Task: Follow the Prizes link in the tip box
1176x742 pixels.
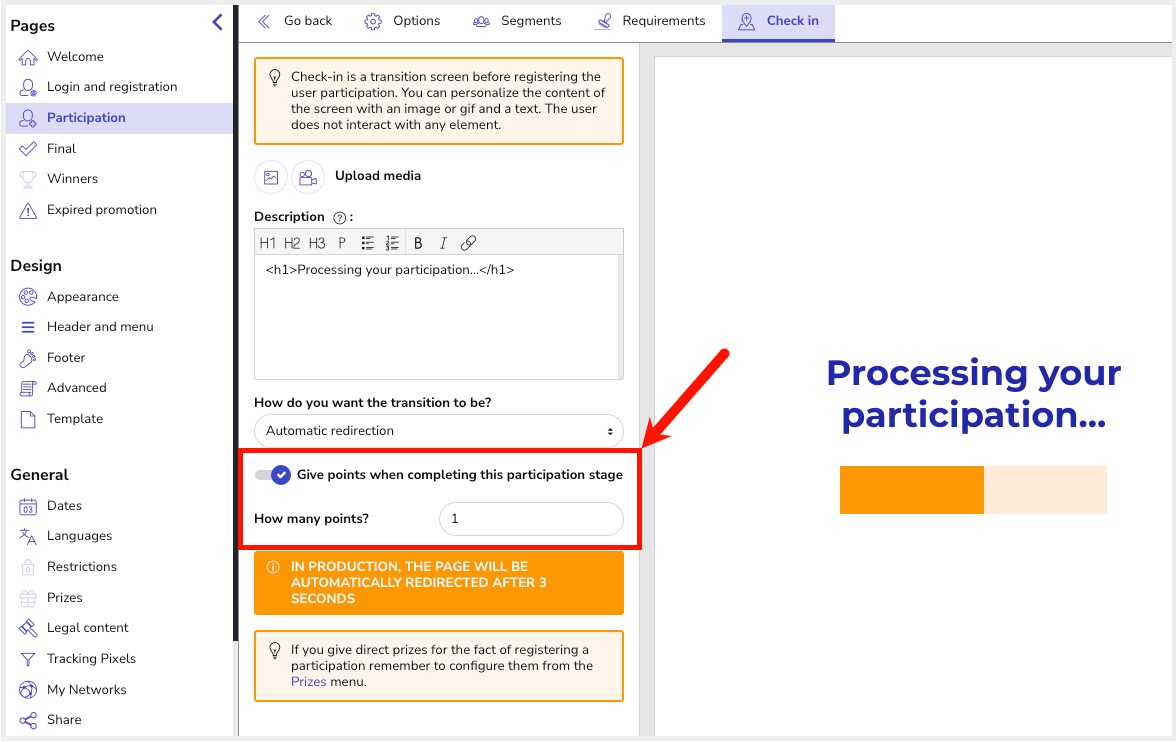Action: tap(308, 682)
